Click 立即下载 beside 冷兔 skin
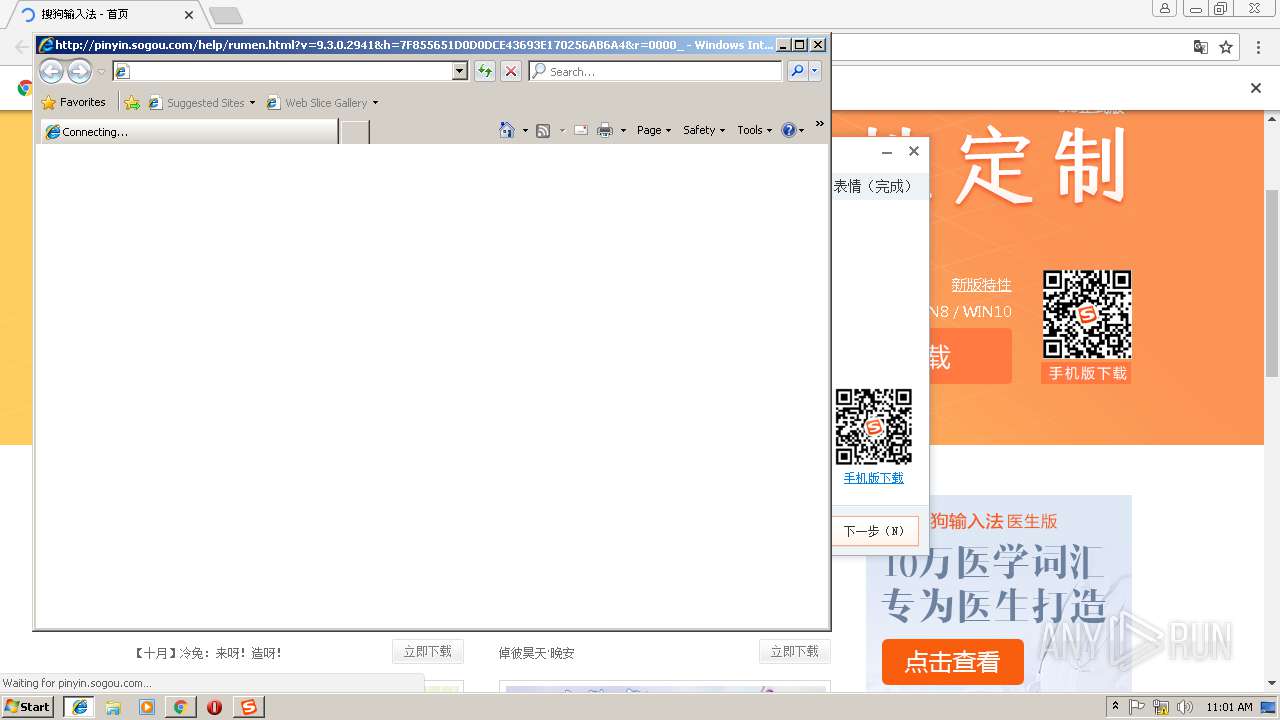This screenshot has width=1280, height=720. (427, 652)
